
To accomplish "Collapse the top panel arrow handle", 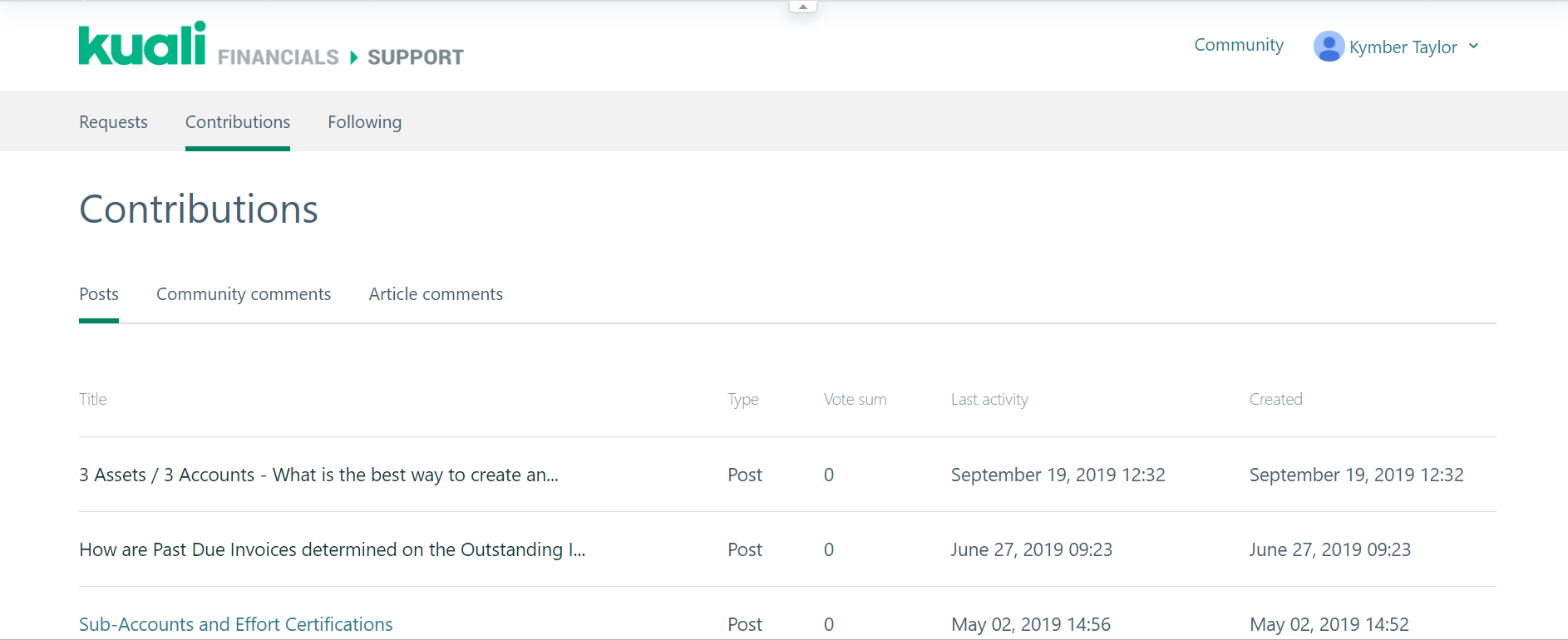I will (x=802, y=7).
